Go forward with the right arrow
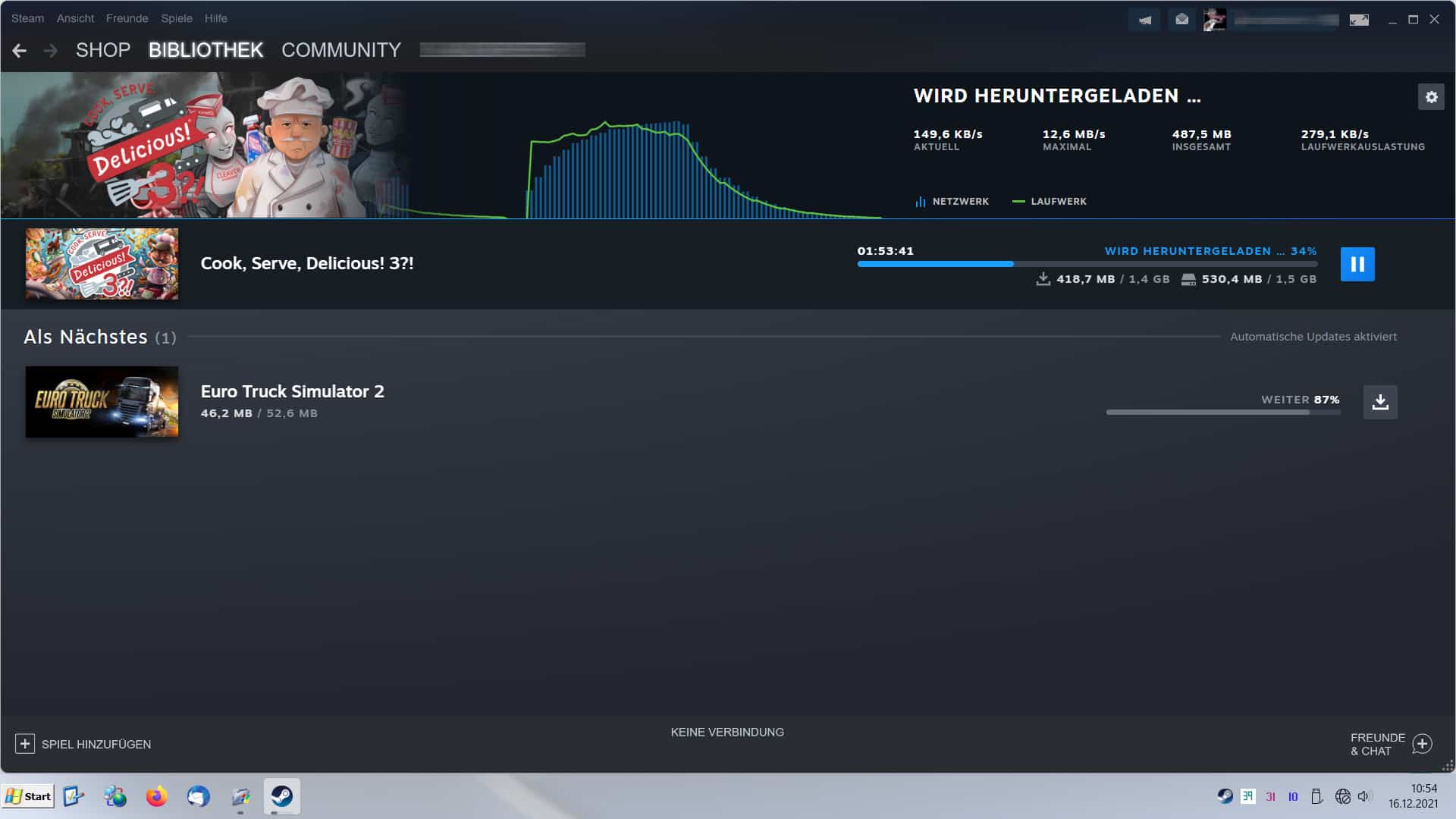Screen dimensions: 1456x819 [51, 50]
